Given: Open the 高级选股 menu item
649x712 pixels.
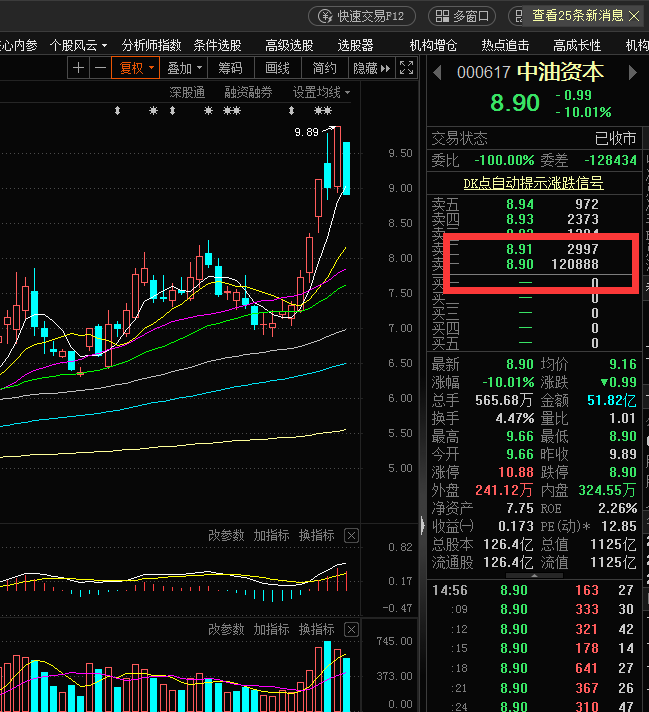Looking at the screenshot, I should click(289, 45).
